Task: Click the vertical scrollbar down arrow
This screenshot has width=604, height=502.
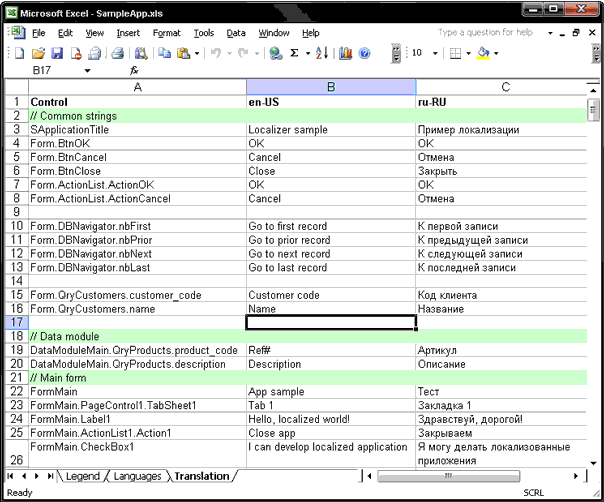Action: point(593,463)
